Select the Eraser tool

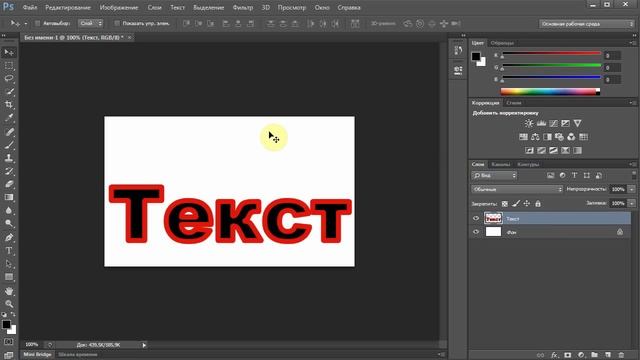click(9, 184)
